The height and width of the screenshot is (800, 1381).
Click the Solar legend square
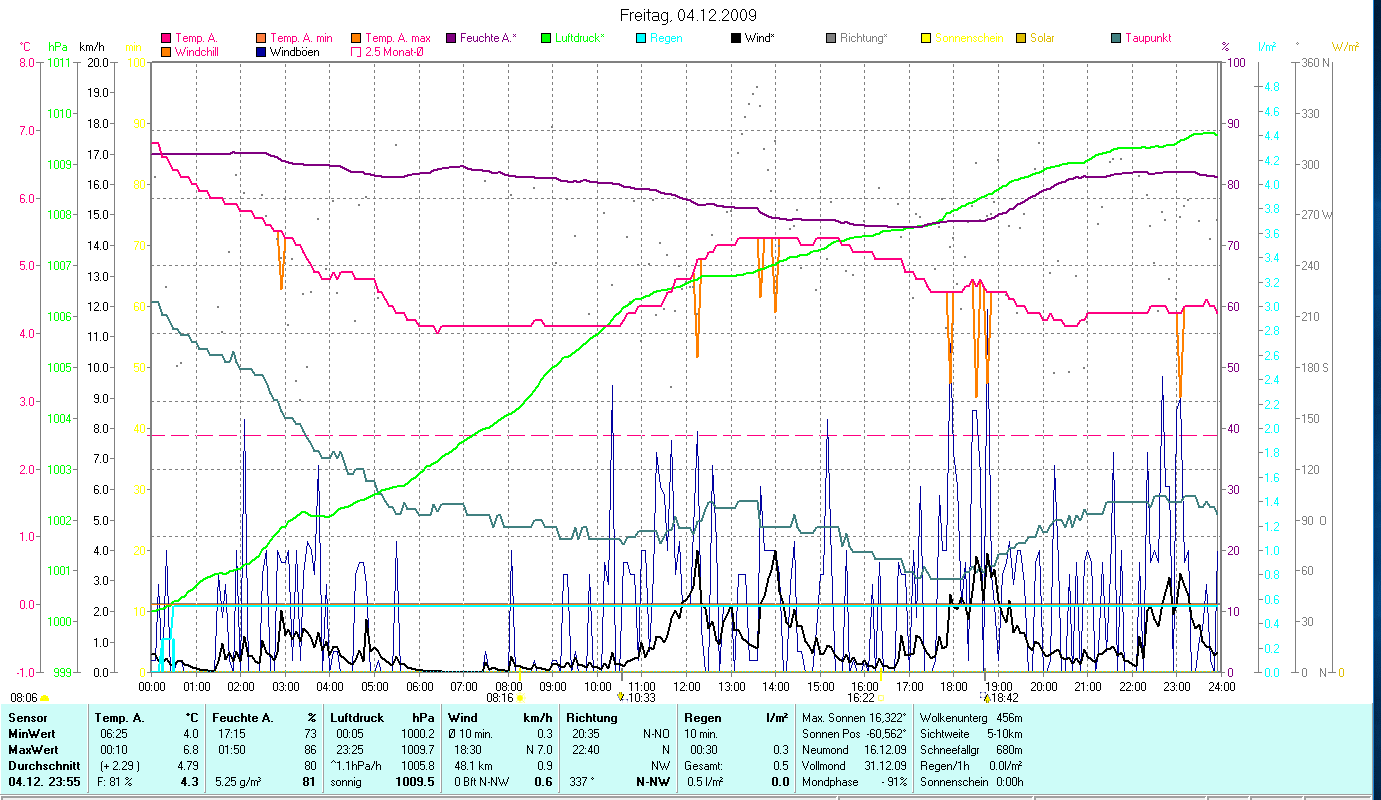tap(1021, 39)
